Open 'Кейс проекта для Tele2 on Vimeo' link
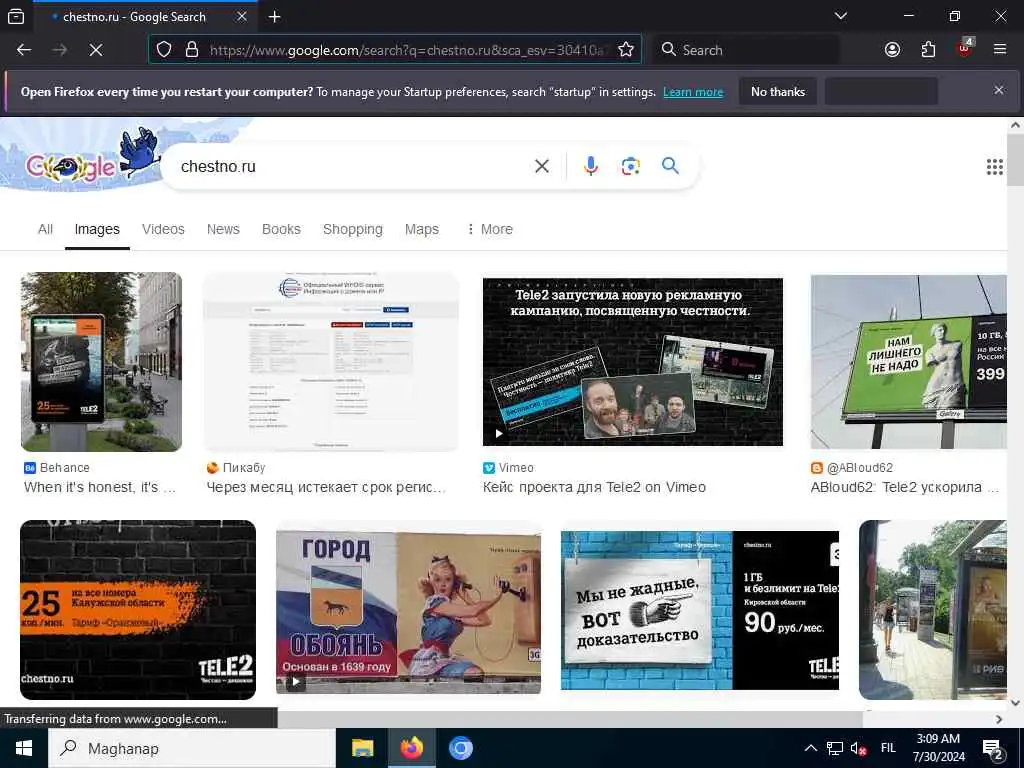 594,487
